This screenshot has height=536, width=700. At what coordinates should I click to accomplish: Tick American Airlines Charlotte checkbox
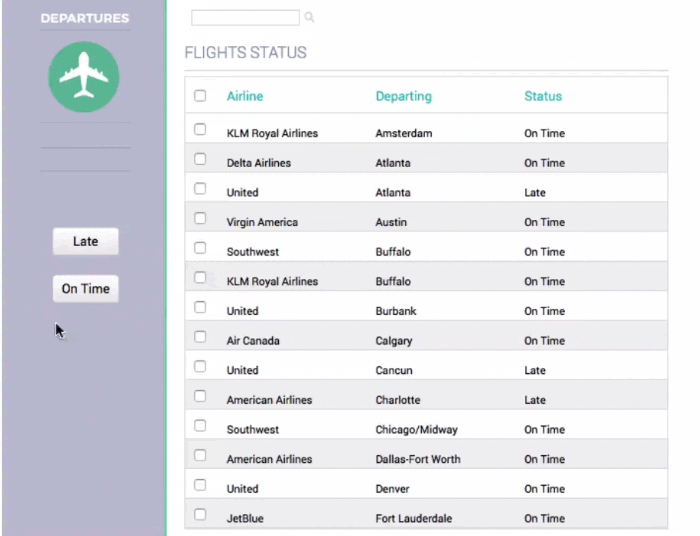[x=200, y=396]
